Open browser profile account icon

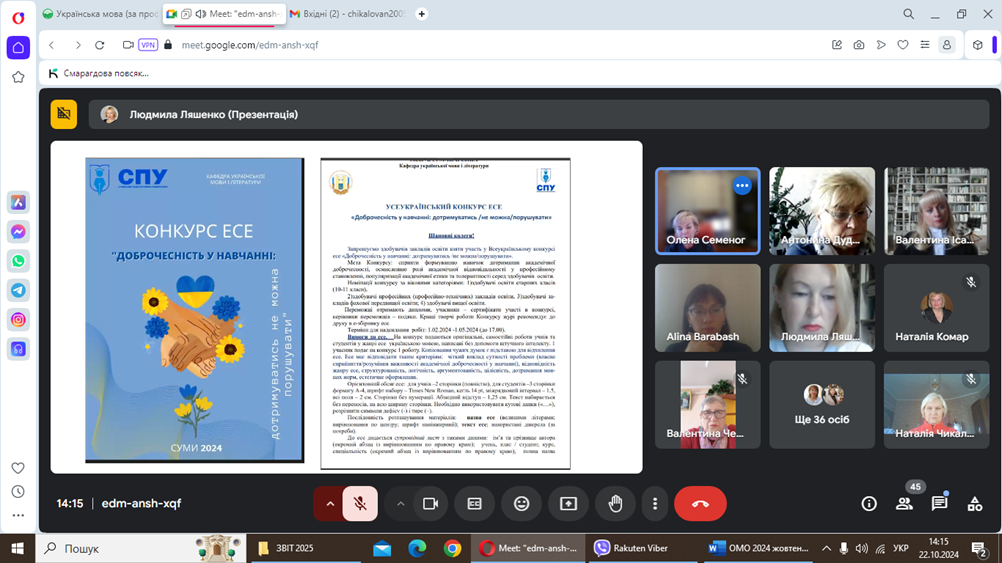click(946, 45)
